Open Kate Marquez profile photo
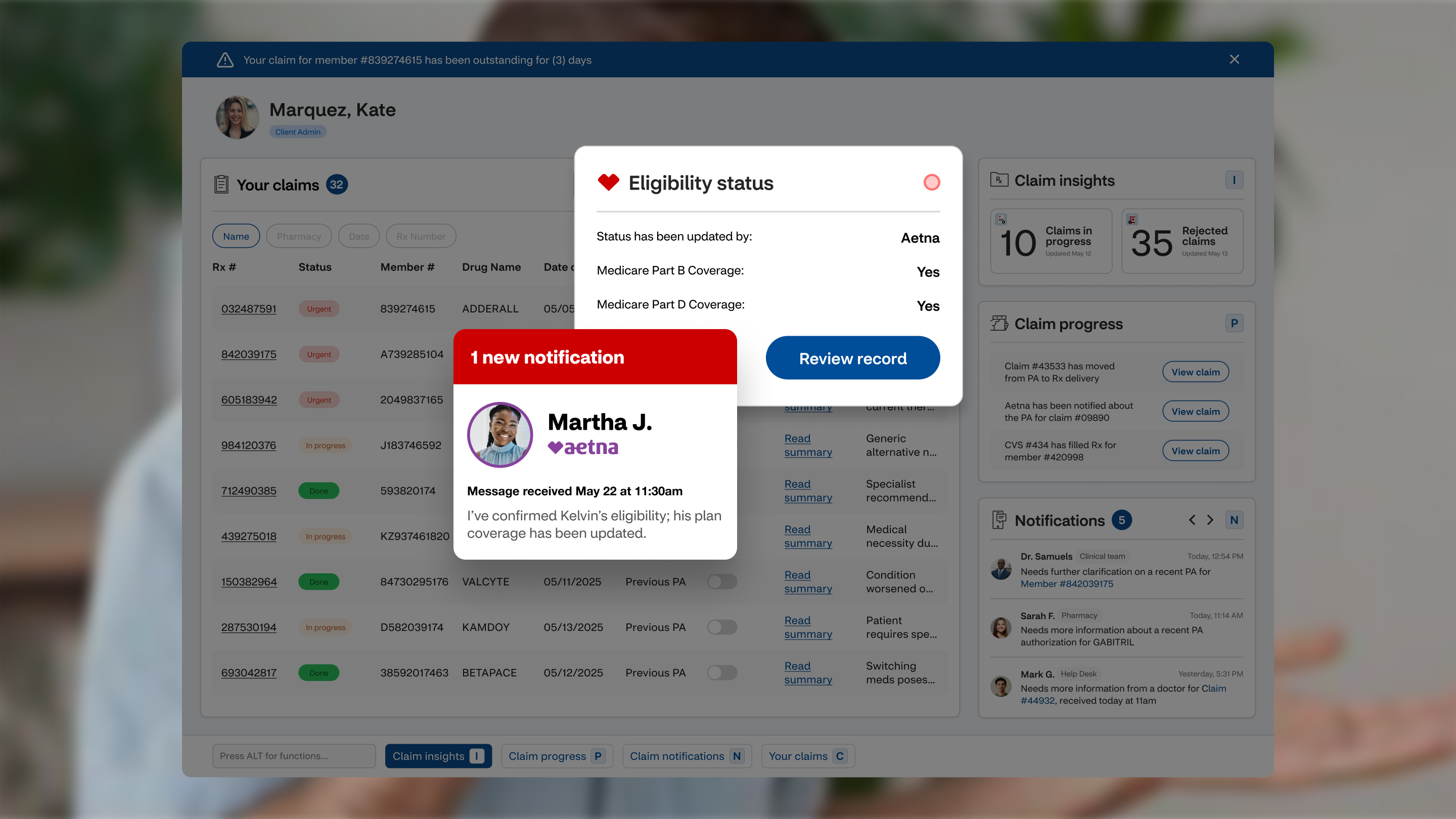Viewport: 1456px width, 819px height. [237, 117]
